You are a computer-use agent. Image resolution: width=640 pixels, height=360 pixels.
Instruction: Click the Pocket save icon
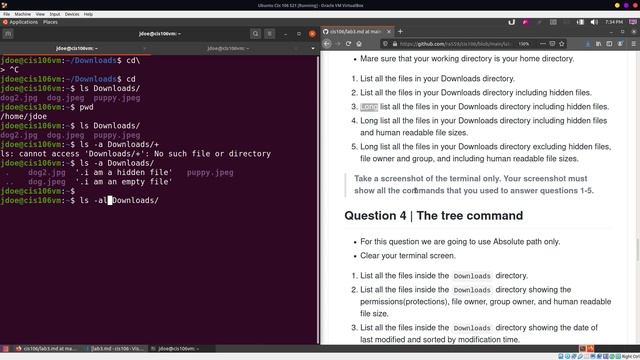click(552, 44)
